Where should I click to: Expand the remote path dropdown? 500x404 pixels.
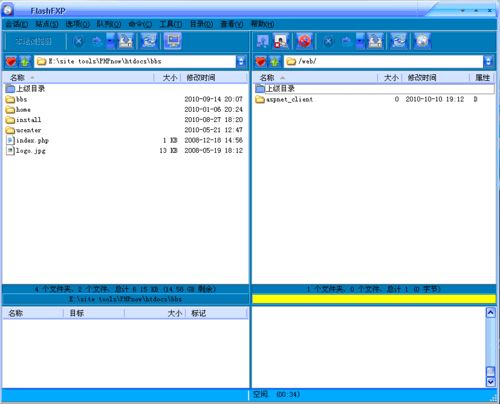[488, 62]
